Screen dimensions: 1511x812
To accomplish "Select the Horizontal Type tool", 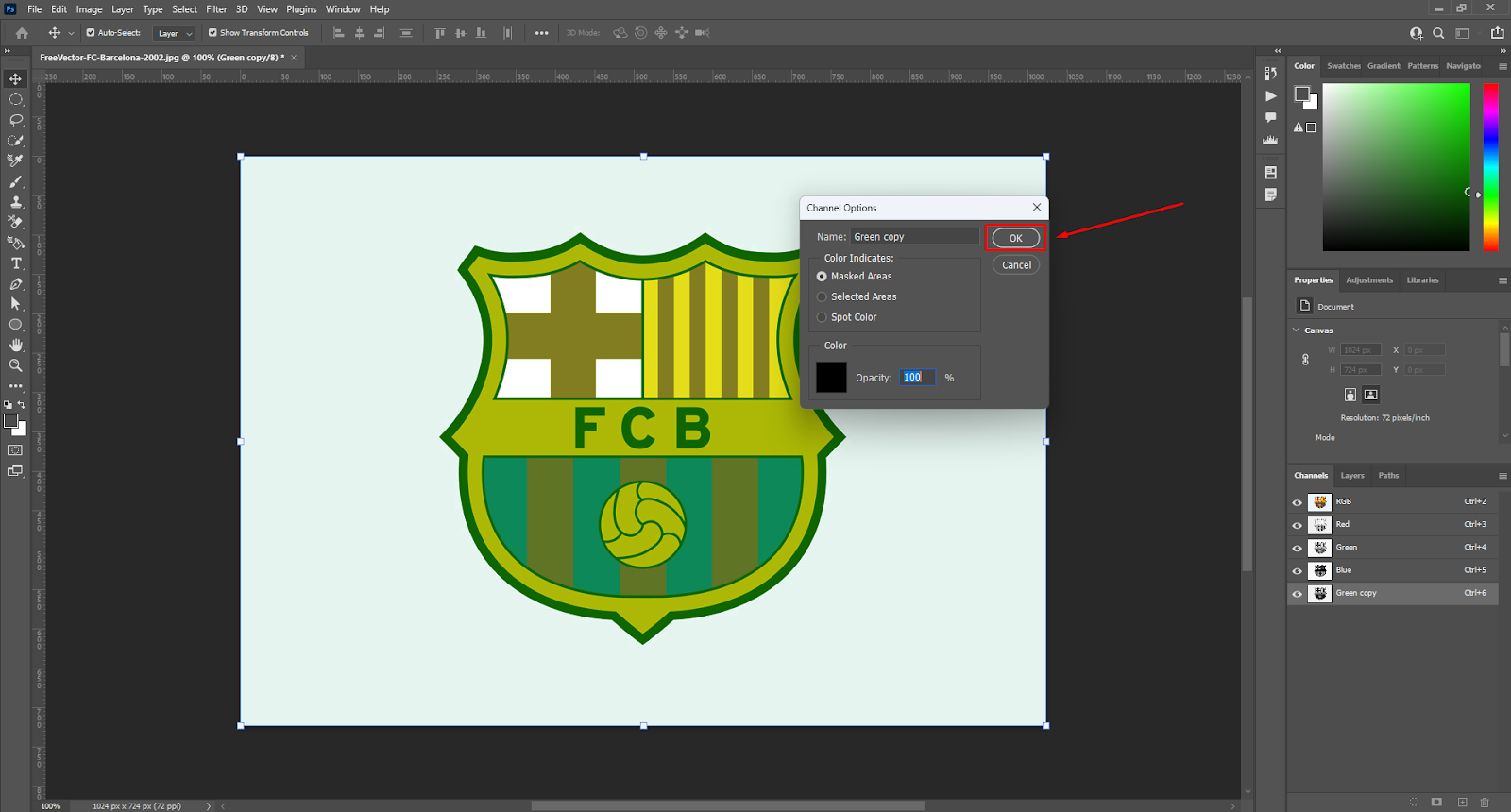I will (15, 263).
